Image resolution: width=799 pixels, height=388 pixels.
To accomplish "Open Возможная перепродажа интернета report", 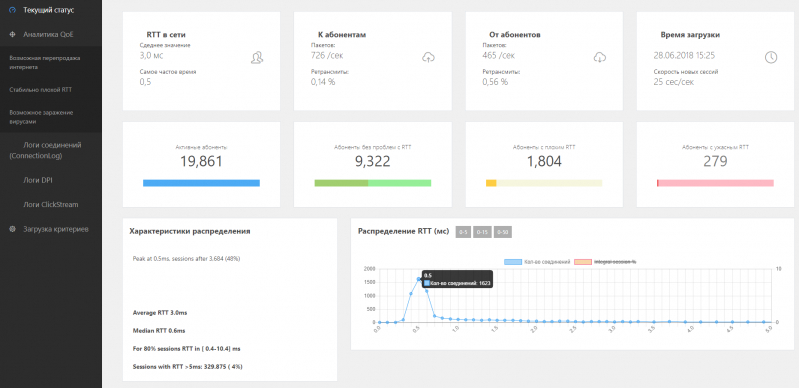I will (45, 62).
